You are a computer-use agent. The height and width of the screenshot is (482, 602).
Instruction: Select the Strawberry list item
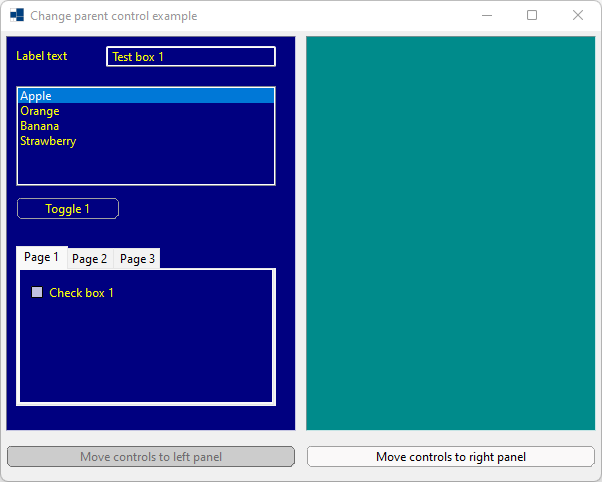[x=48, y=141]
